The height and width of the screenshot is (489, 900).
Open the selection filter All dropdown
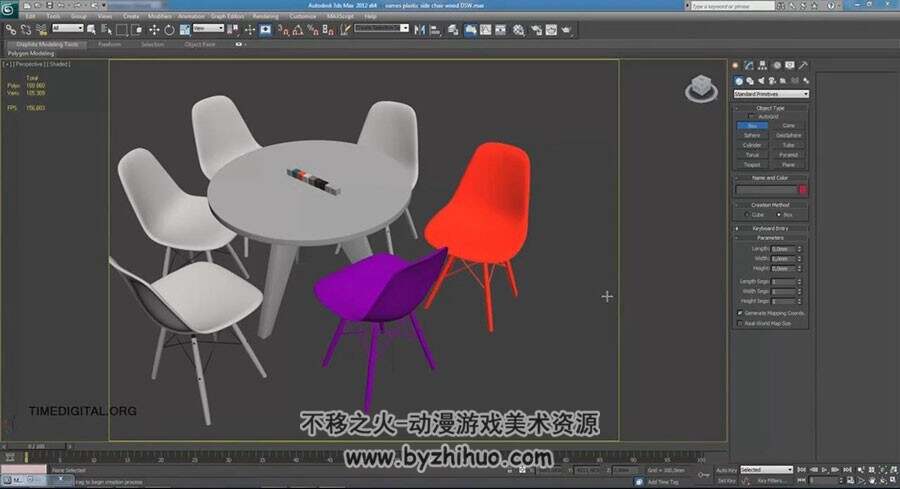click(67, 28)
